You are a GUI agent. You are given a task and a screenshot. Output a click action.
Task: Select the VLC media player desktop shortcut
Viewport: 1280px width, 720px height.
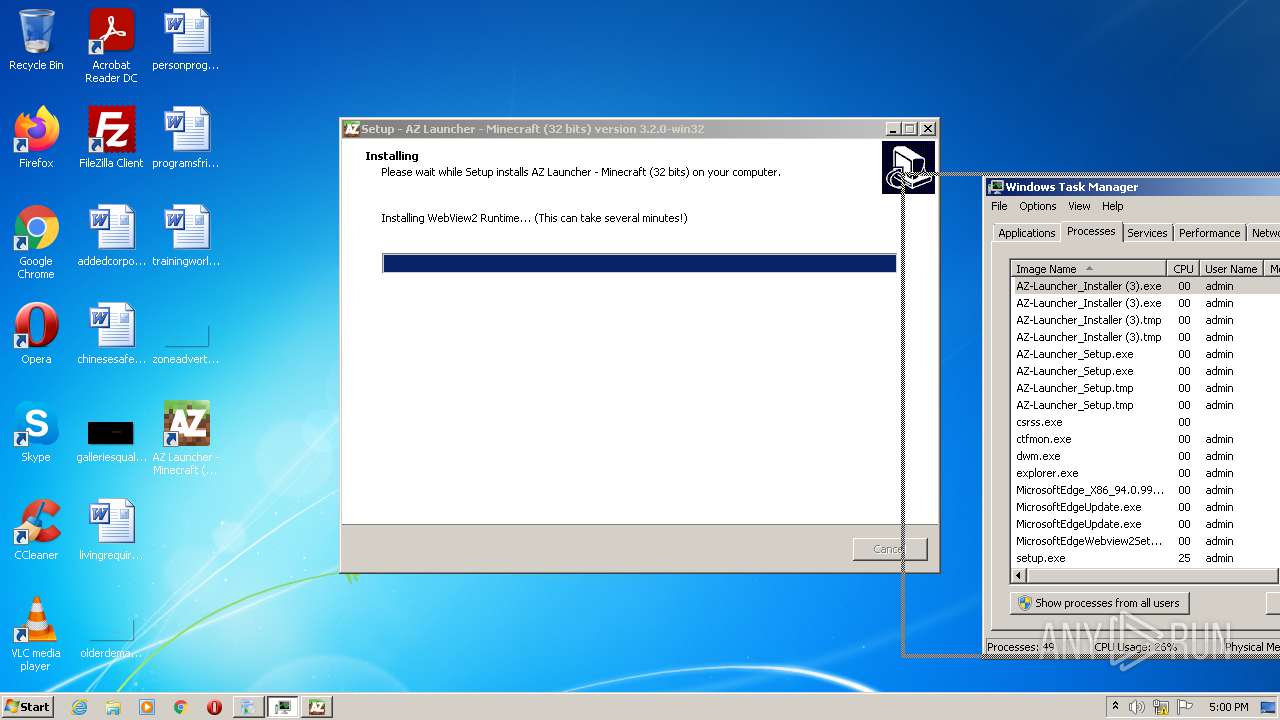(x=36, y=634)
